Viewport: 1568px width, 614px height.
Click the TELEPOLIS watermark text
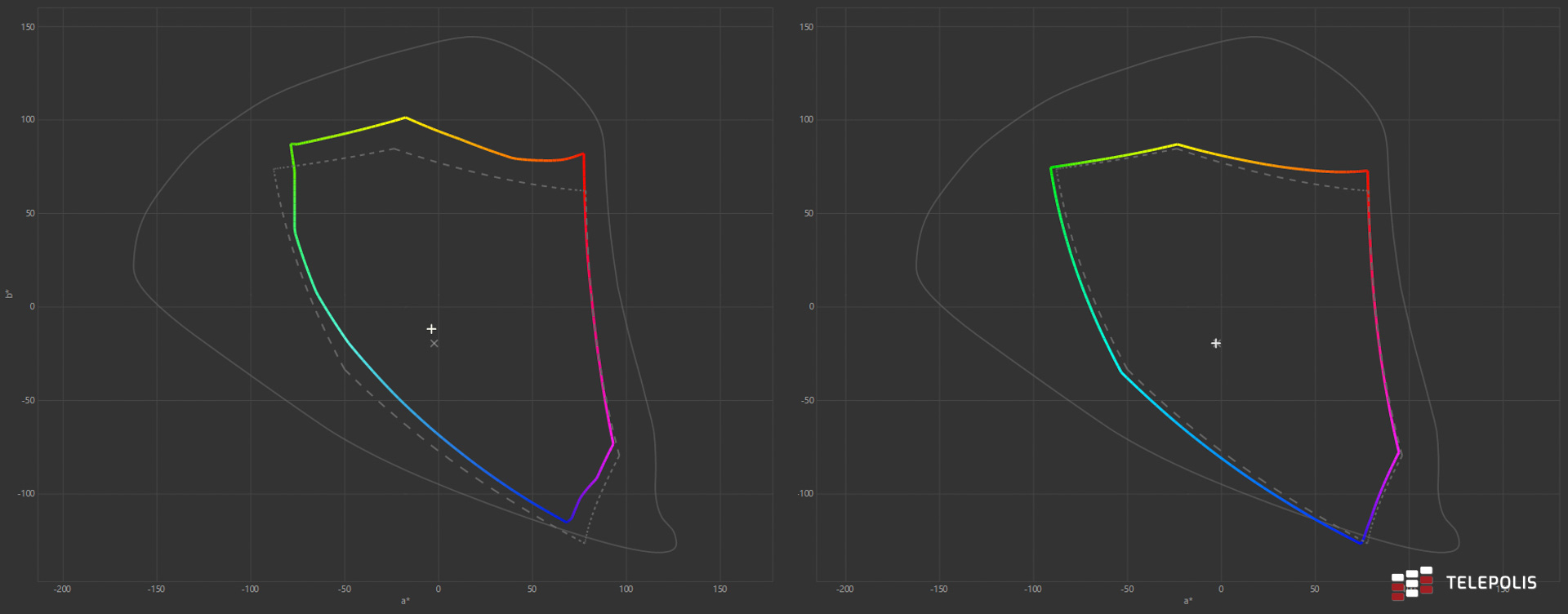pos(1491,583)
